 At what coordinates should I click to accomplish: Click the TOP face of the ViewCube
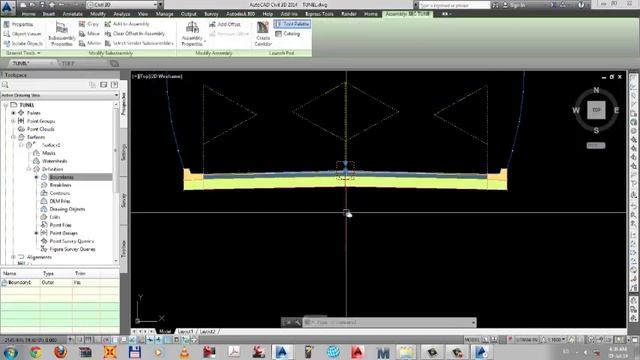596,110
